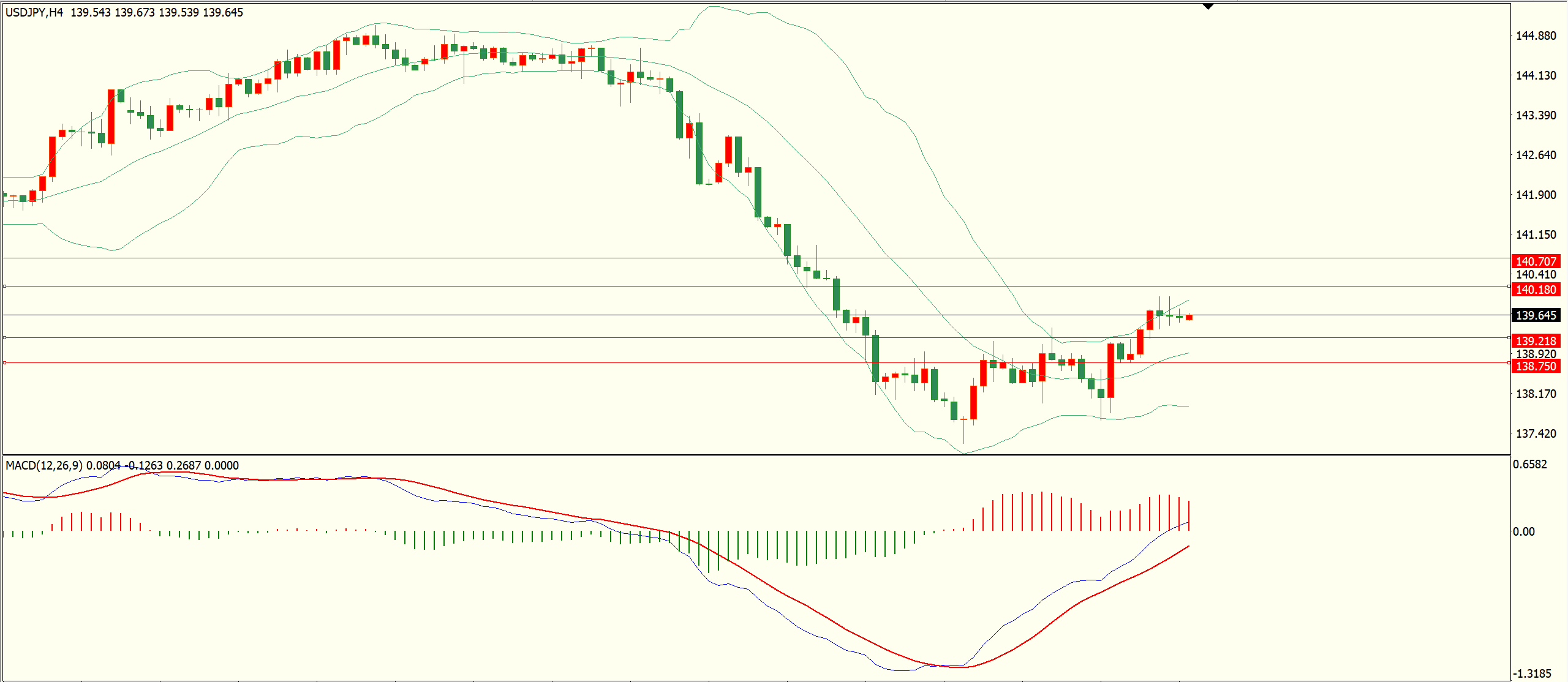
Task: Click the 144.130 price scale value
Action: 1536,75
